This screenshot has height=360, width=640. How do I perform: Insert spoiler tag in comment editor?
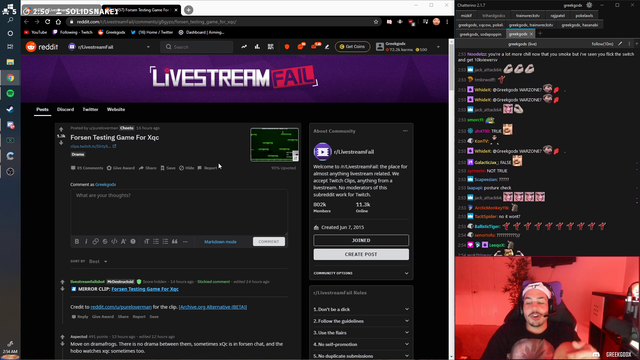(x=133, y=242)
